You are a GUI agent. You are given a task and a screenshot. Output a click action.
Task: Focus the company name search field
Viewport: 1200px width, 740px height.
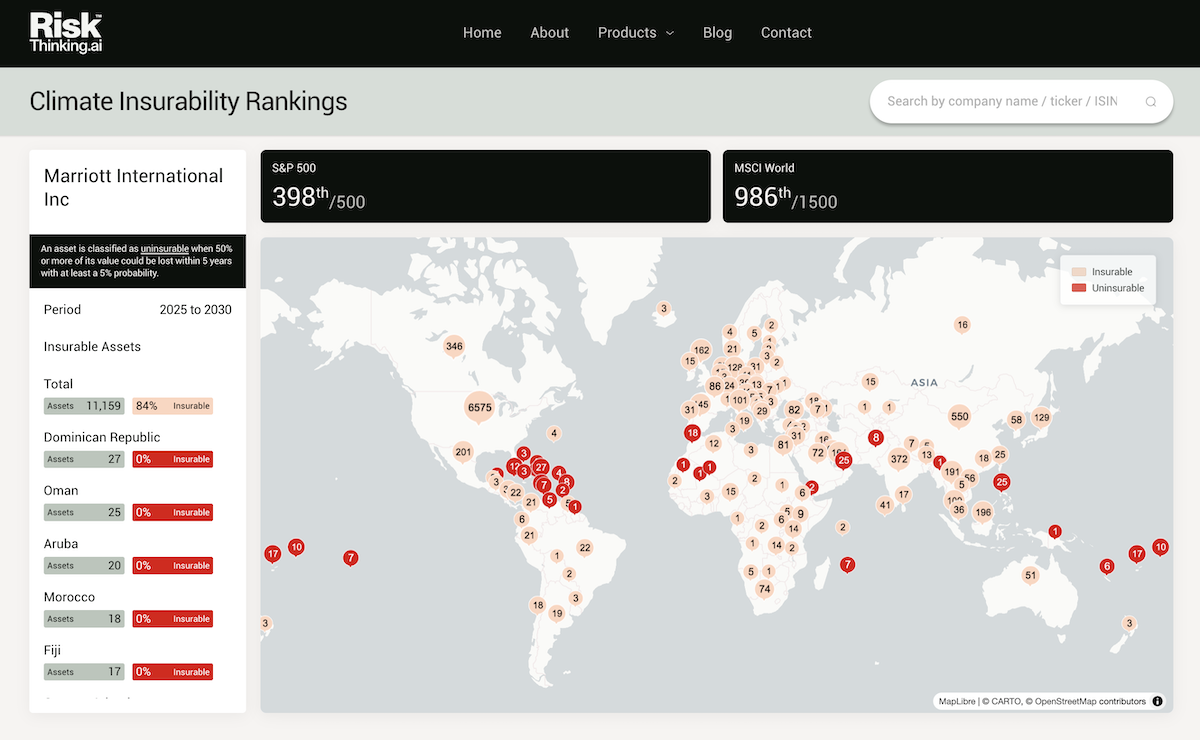pyautogui.click(x=1002, y=101)
